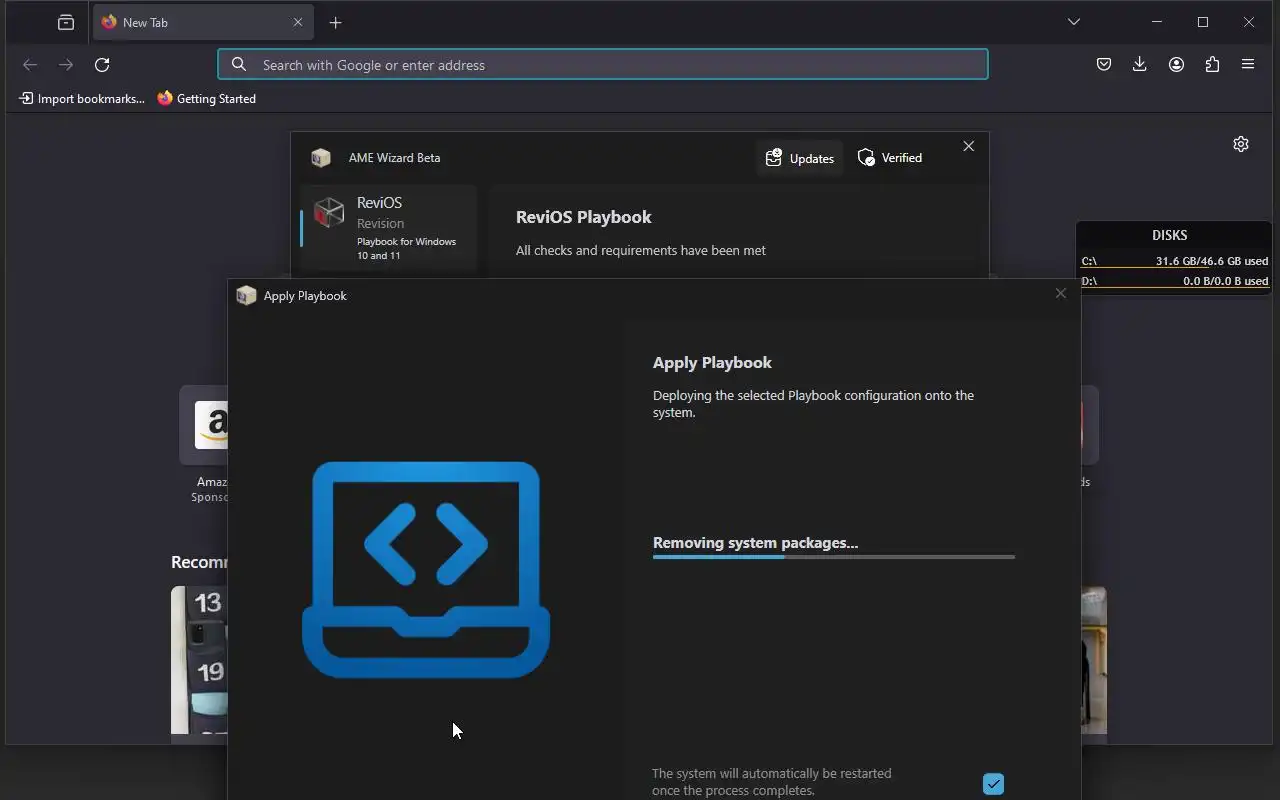Click 'All checks and requirements have been met'
The height and width of the screenshot is (800, 1280).
[x=641, y=250]
